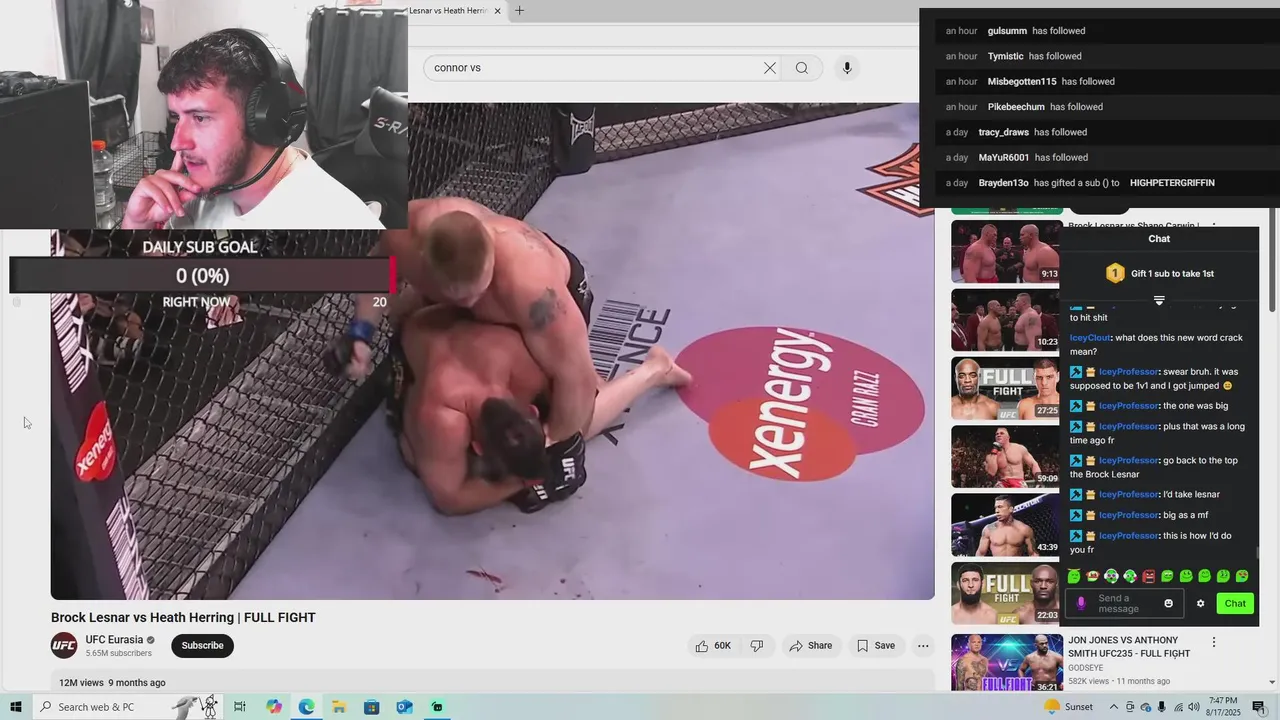Dislike the Brock Lesnar video

click(757, 646)
